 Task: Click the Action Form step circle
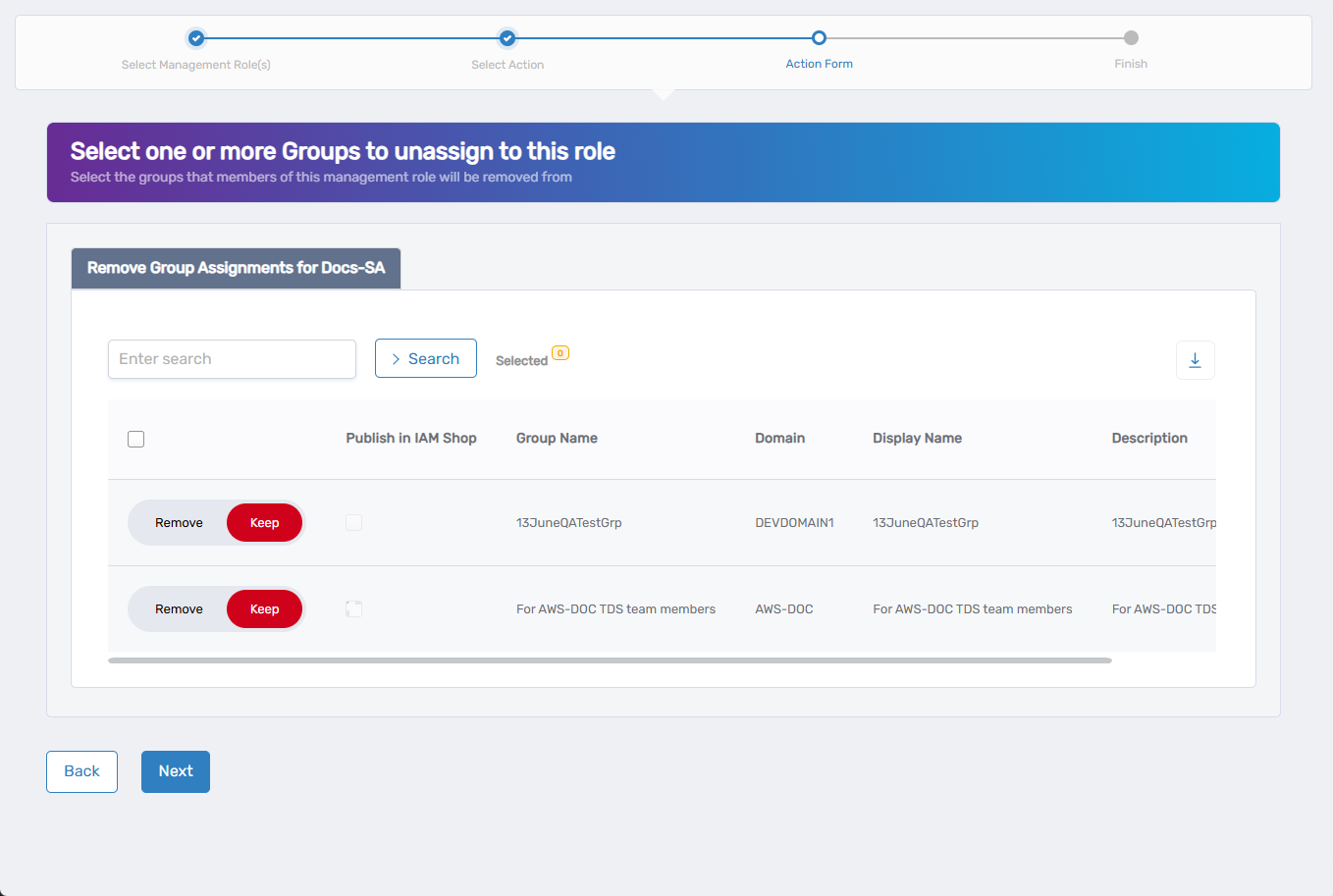click(x=819, y=38)
